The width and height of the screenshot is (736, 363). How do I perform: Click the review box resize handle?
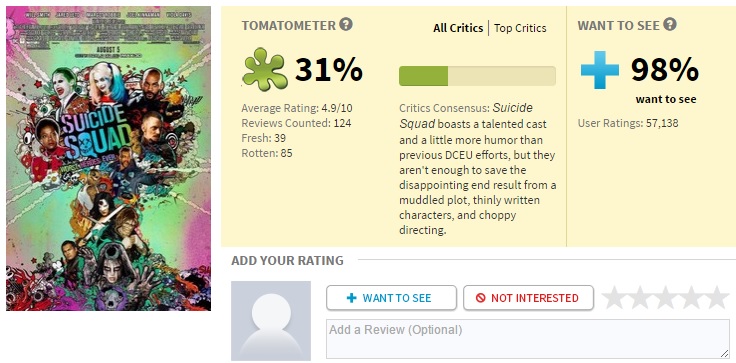[725, 354]
